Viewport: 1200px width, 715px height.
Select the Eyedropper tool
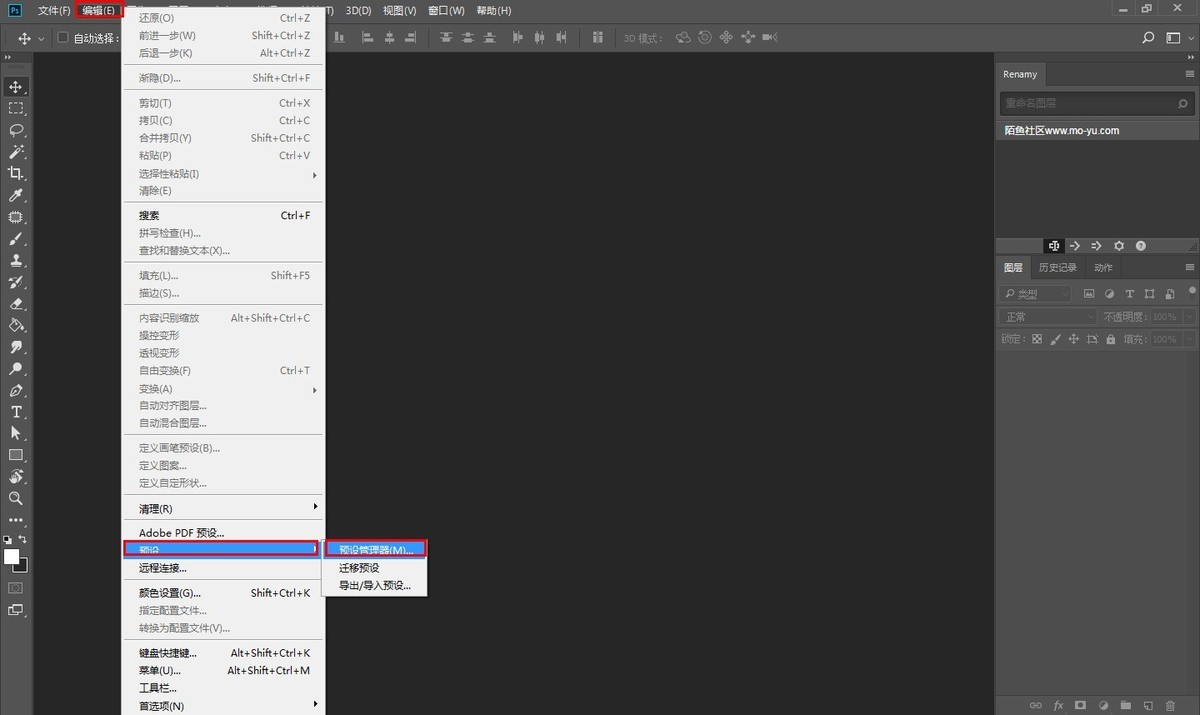[x=16, y=196]
